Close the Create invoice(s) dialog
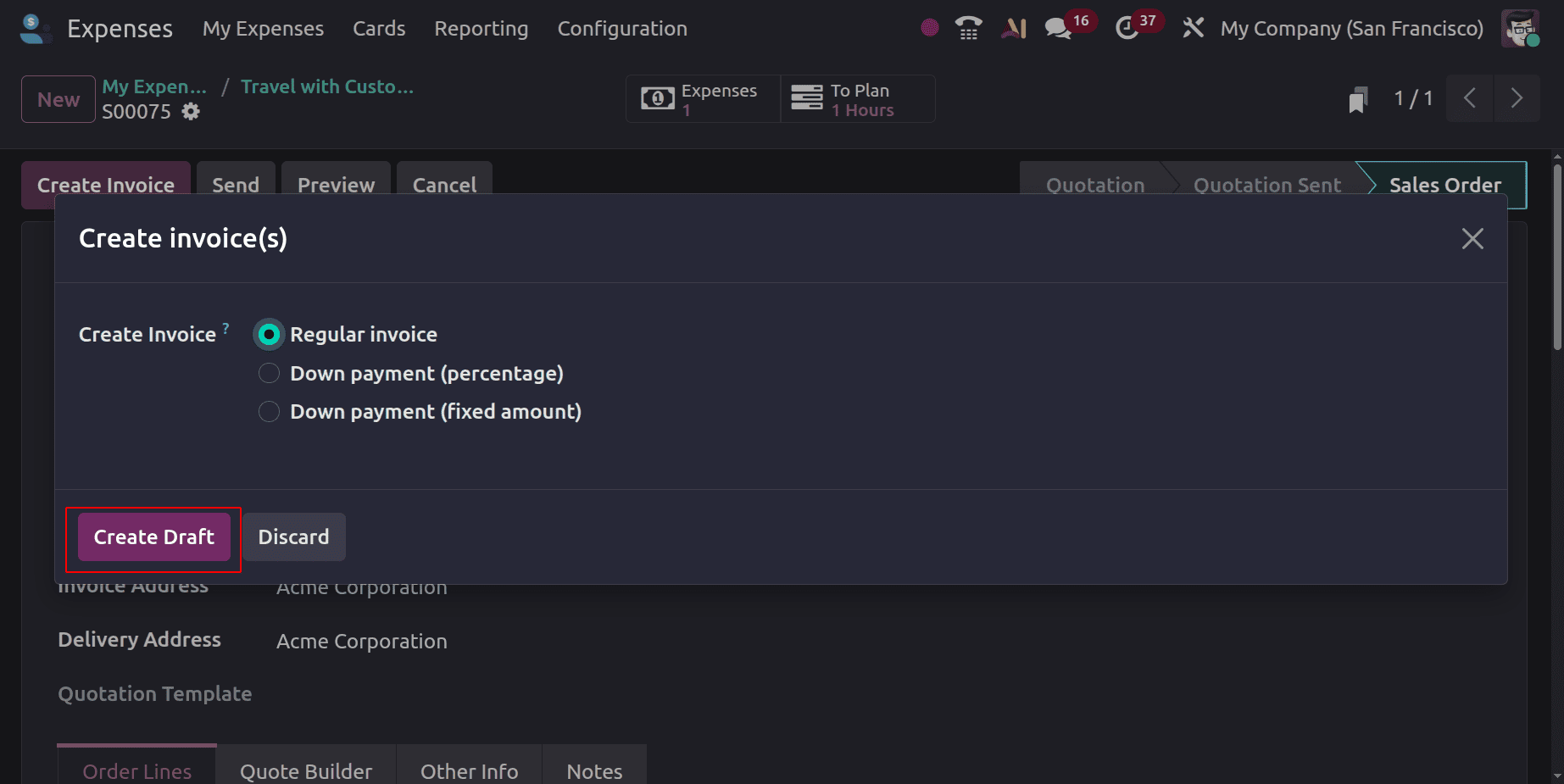Image resolution: width=1564 pixels, height=784 pixels. pyautogui.click(x=1472, y=238)
